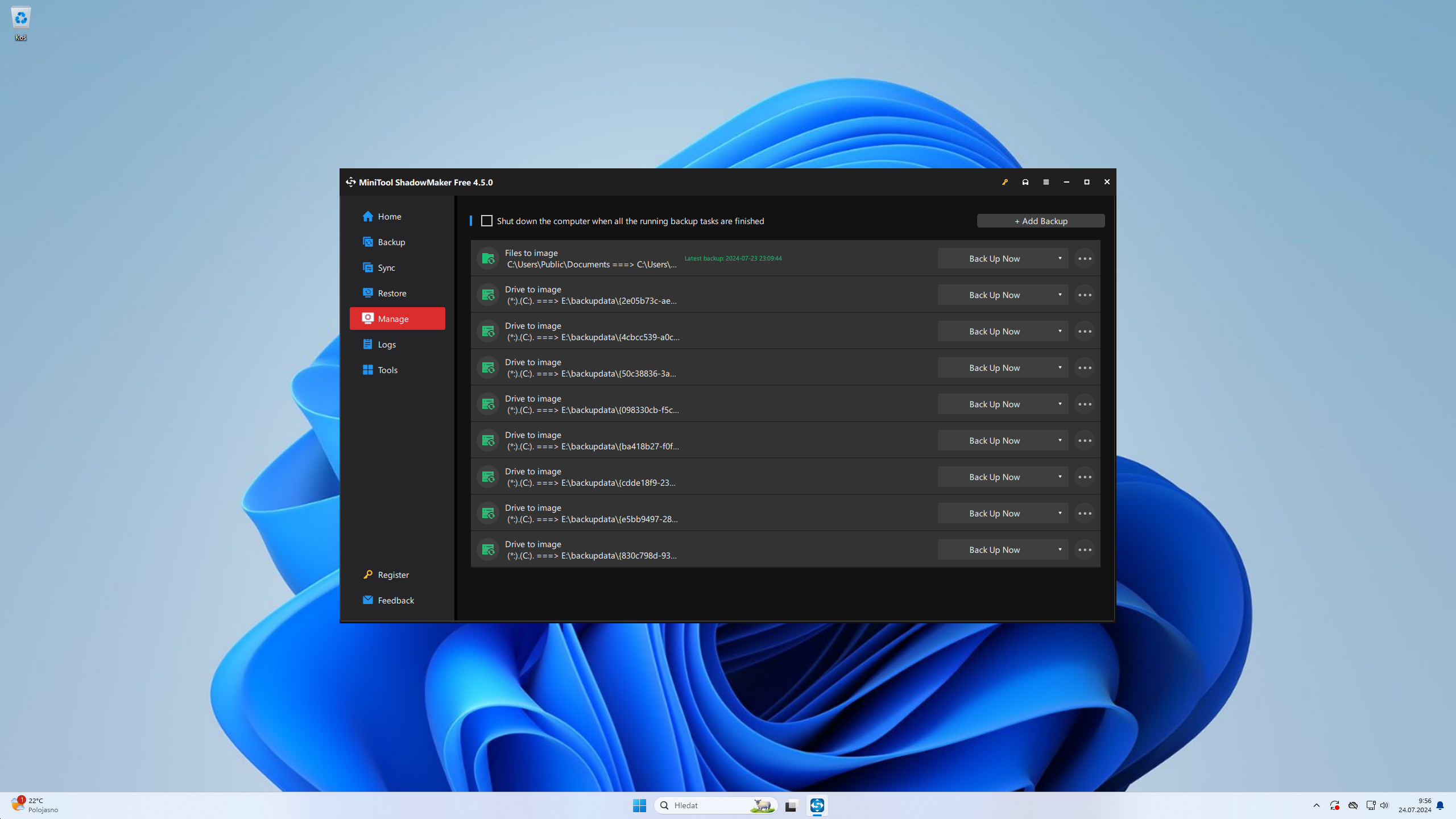This screenshot has height=819, width=1456.
Task: Open the Restore page in sidebar
Action: [392, 293]
